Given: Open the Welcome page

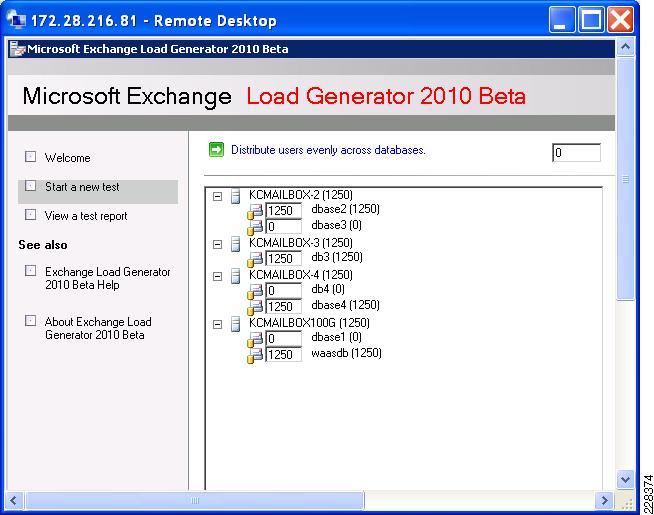Looking at the screenshot, I should point(68,158).
